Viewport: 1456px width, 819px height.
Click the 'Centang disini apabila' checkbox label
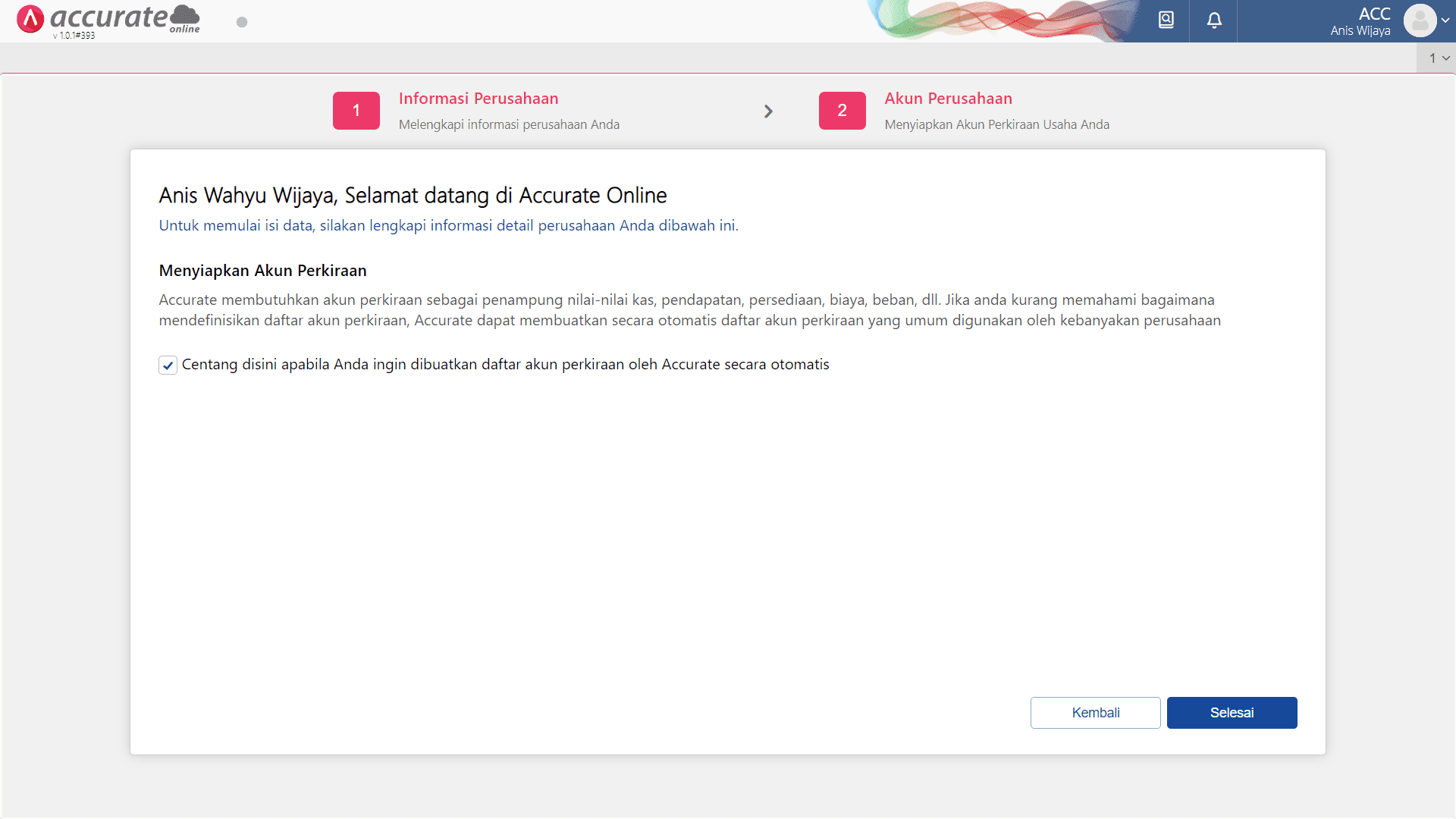pyautogui.click(x=505, y=365)
